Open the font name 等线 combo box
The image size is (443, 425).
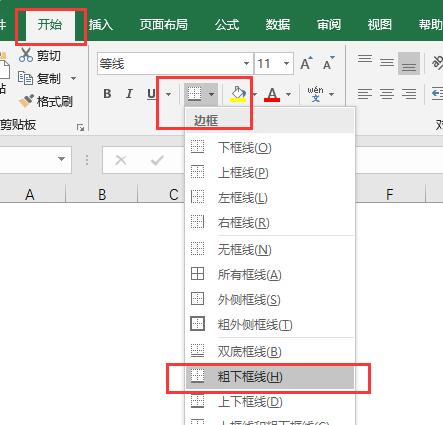coord(175,63)
